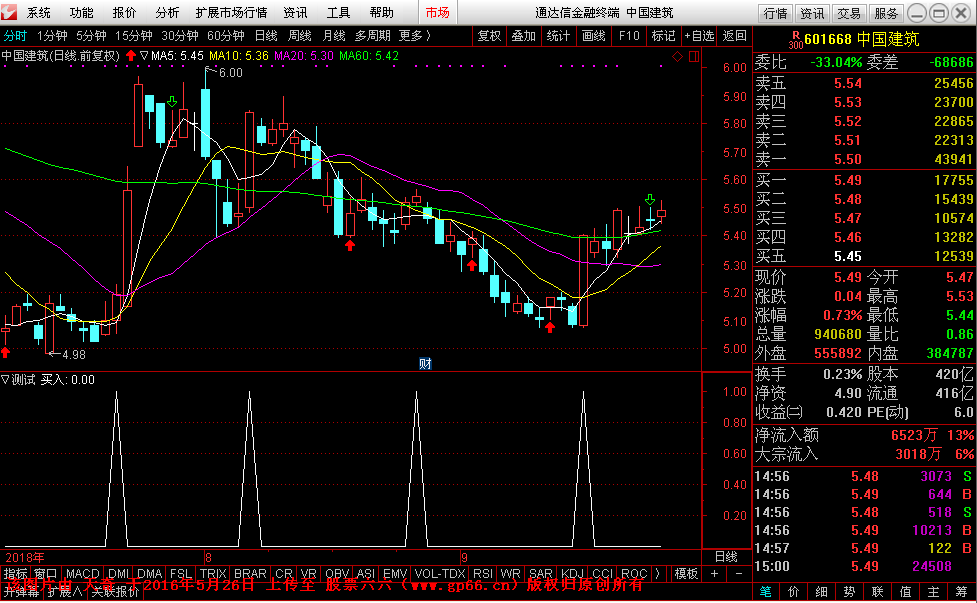Add stock using +自选 button

point(699,36)
